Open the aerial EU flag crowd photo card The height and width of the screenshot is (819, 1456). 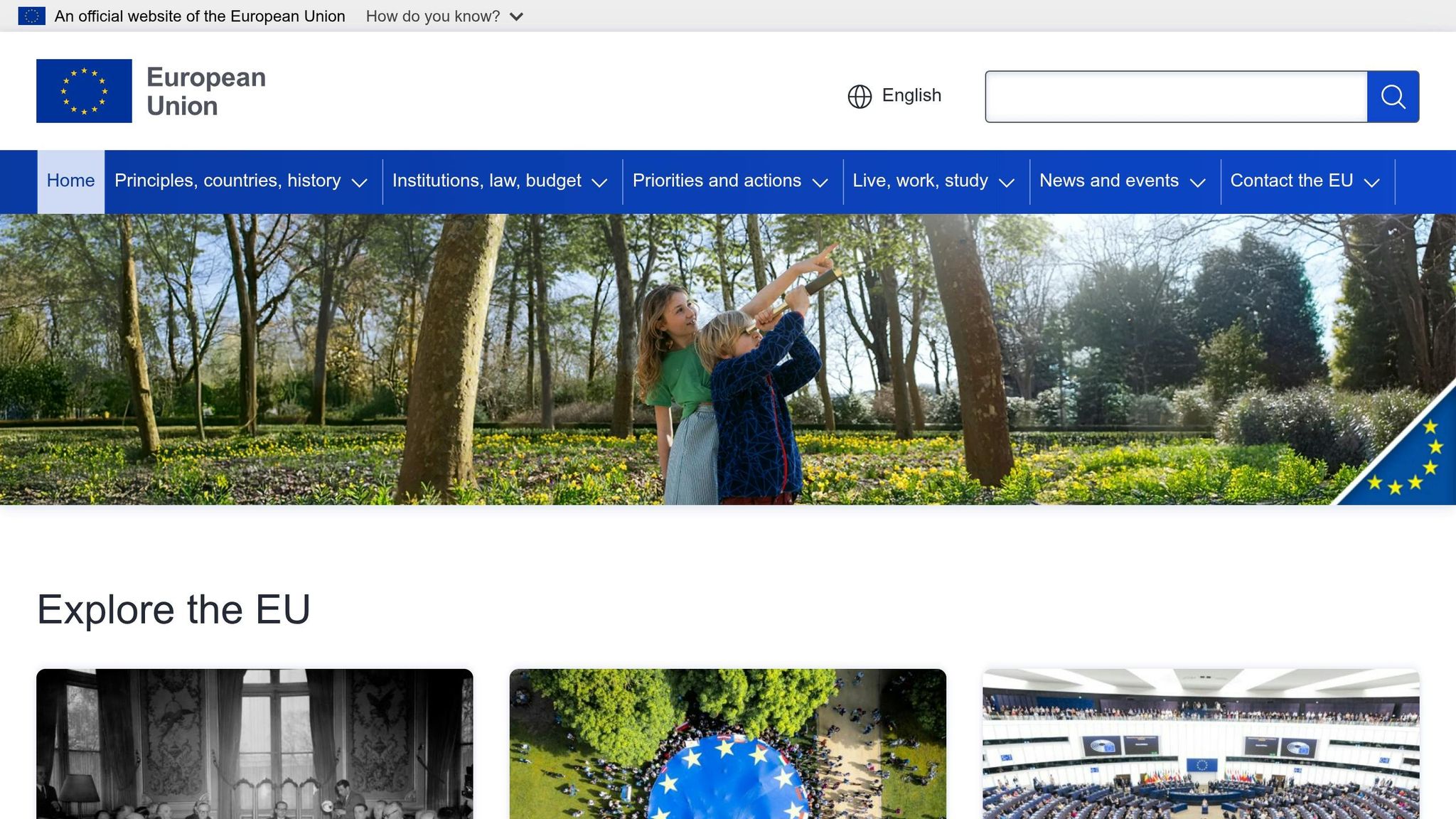728,744
